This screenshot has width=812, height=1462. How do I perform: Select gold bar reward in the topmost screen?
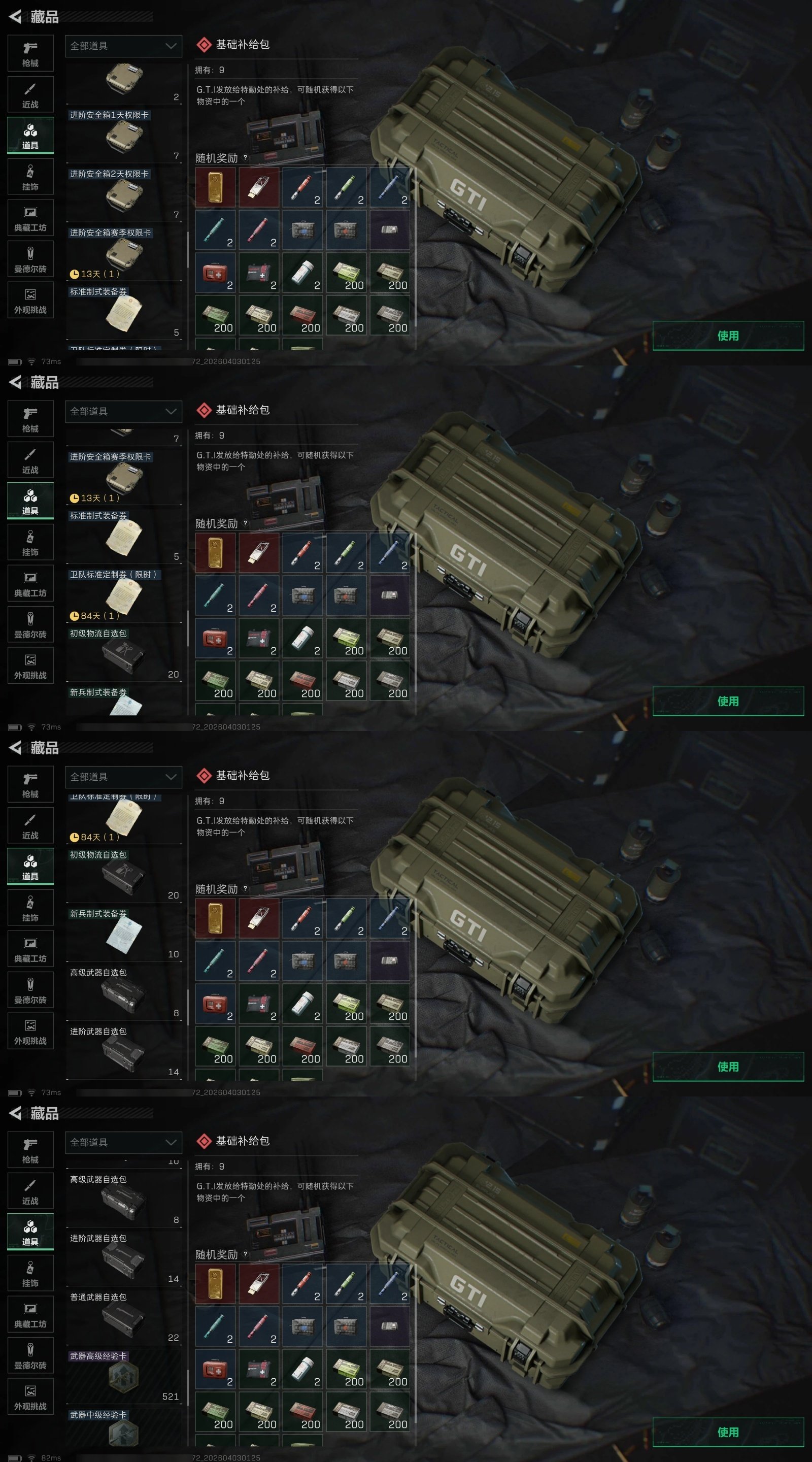click(215, 187)
